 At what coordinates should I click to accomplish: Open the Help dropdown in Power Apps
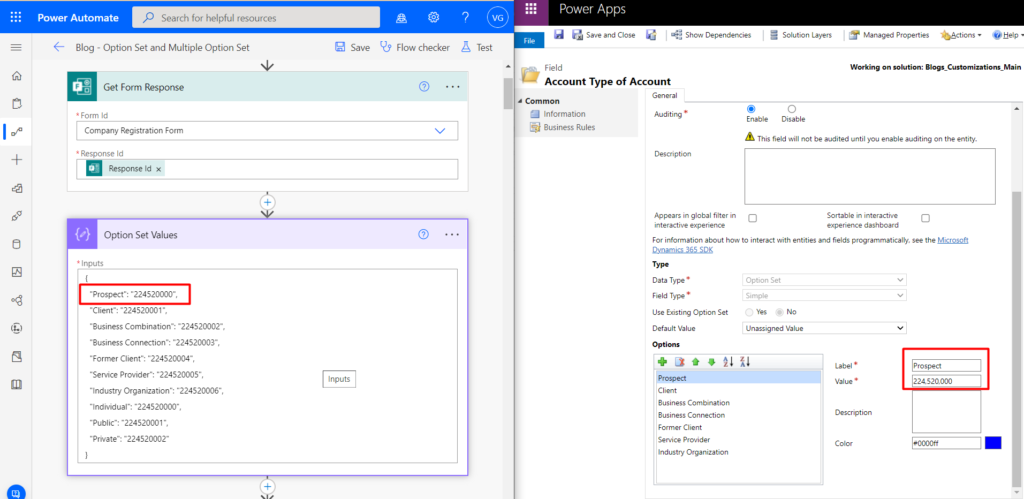coord(1006,35)
